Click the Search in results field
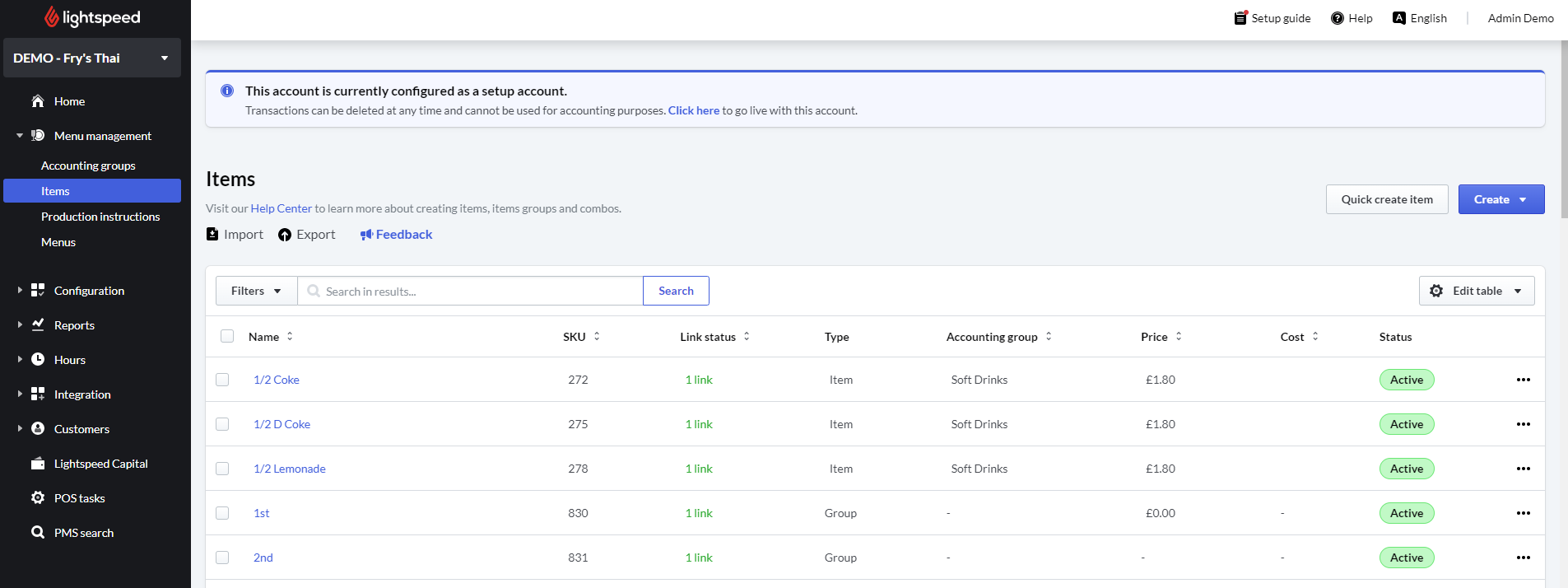The width and height of the screenshot is (1568, 588). pyautogui.click(x=477, y=291)
